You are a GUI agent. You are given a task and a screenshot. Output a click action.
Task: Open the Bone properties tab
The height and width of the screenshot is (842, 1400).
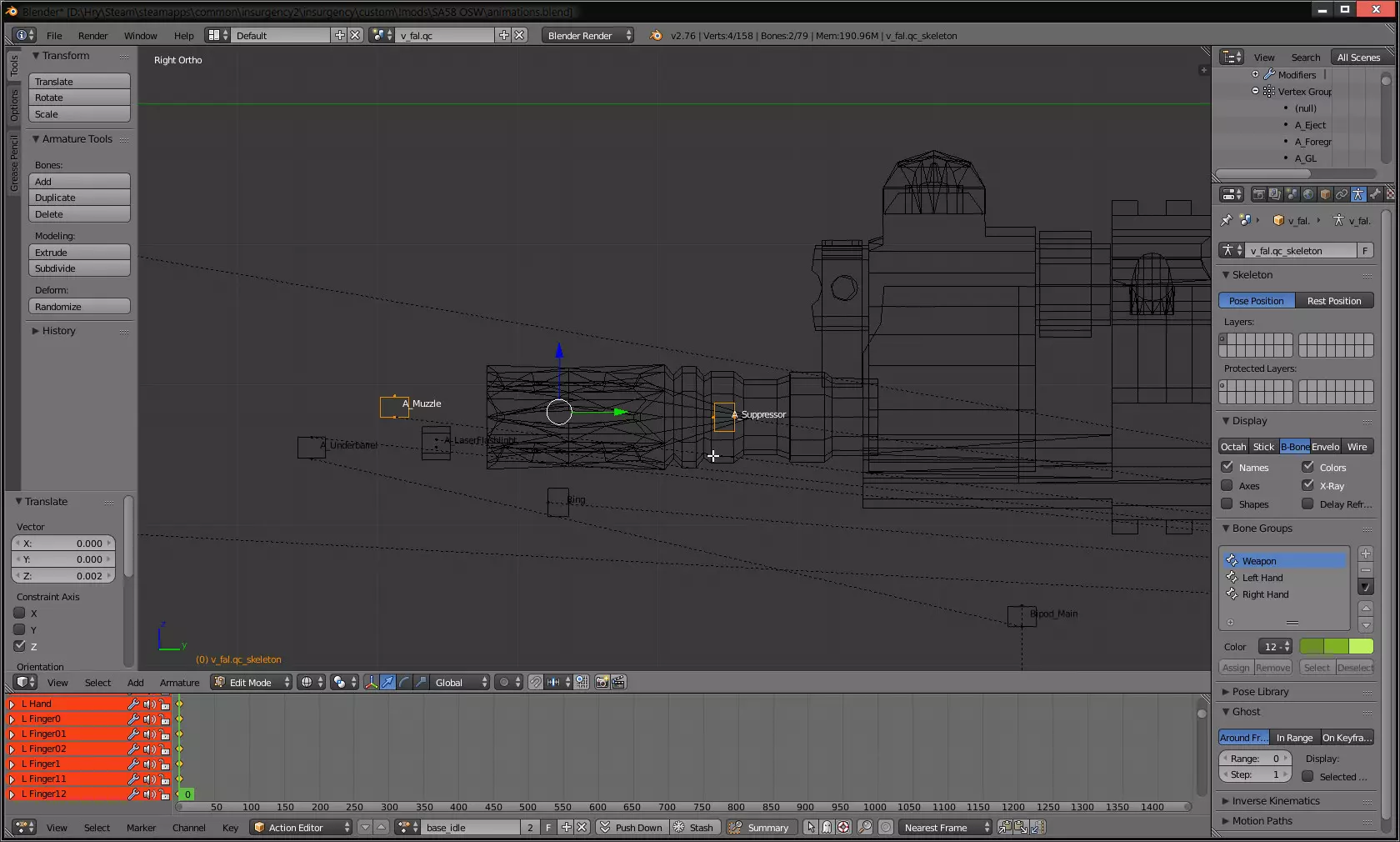click(x=1375, y=194)
